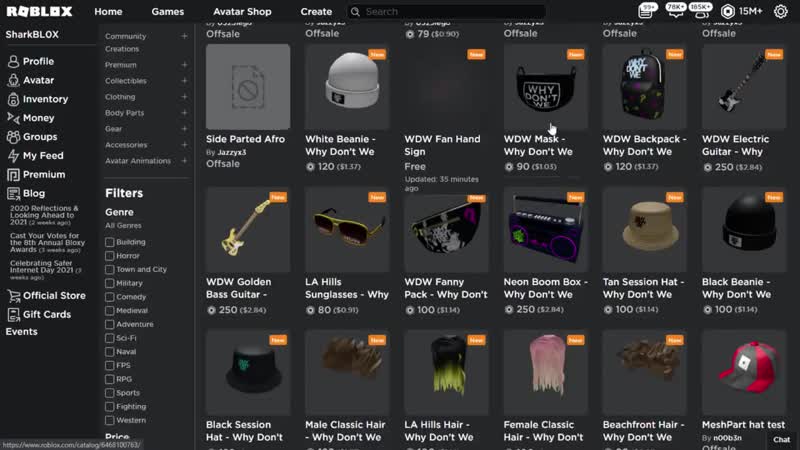Screen dimensions: 800x450
Task: Open the Blog sidebar icon
Action: 13,193
